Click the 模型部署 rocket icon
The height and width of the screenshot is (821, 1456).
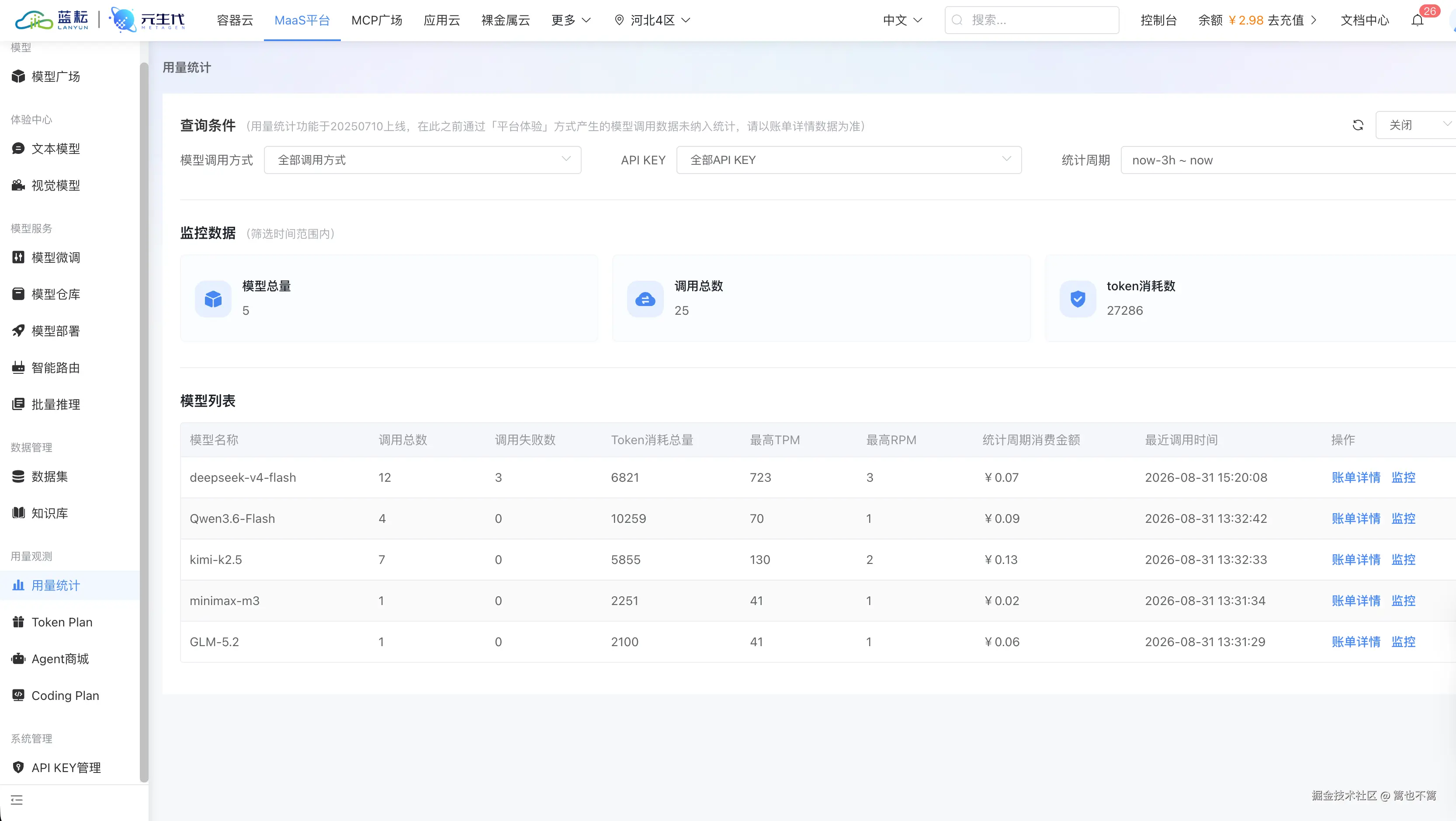pos(19,331)
